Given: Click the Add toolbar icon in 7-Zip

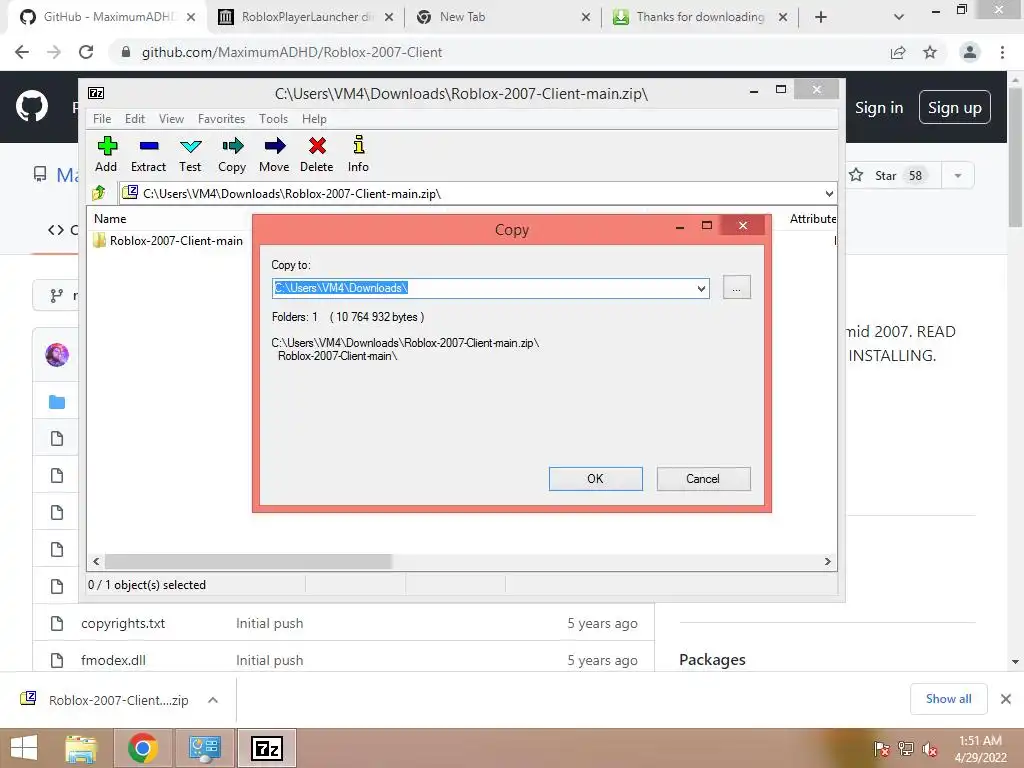Looking at the screenshot, I should [106, 154].
